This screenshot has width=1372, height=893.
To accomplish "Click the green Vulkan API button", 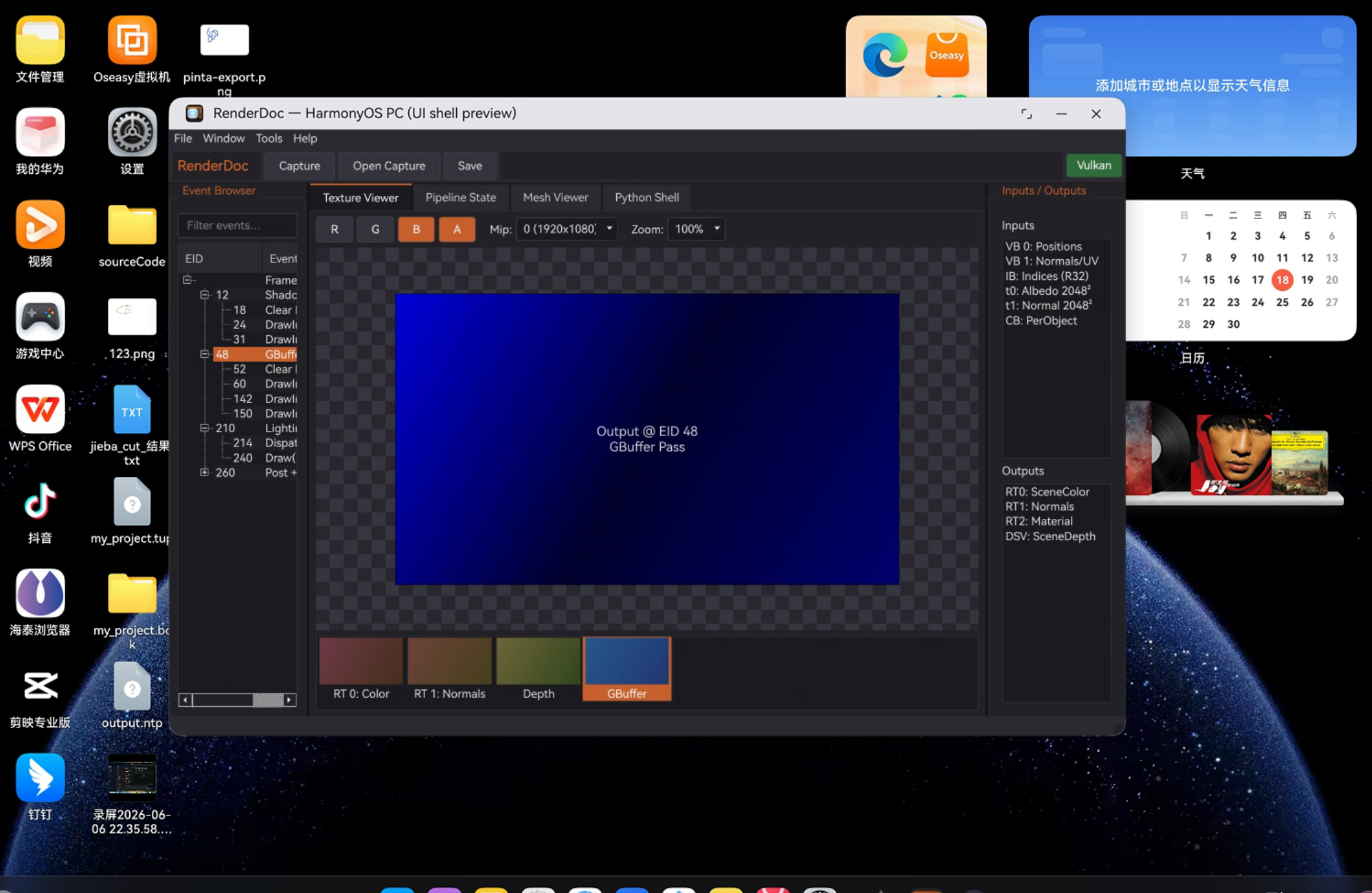I will click(x=1094, y=165).
